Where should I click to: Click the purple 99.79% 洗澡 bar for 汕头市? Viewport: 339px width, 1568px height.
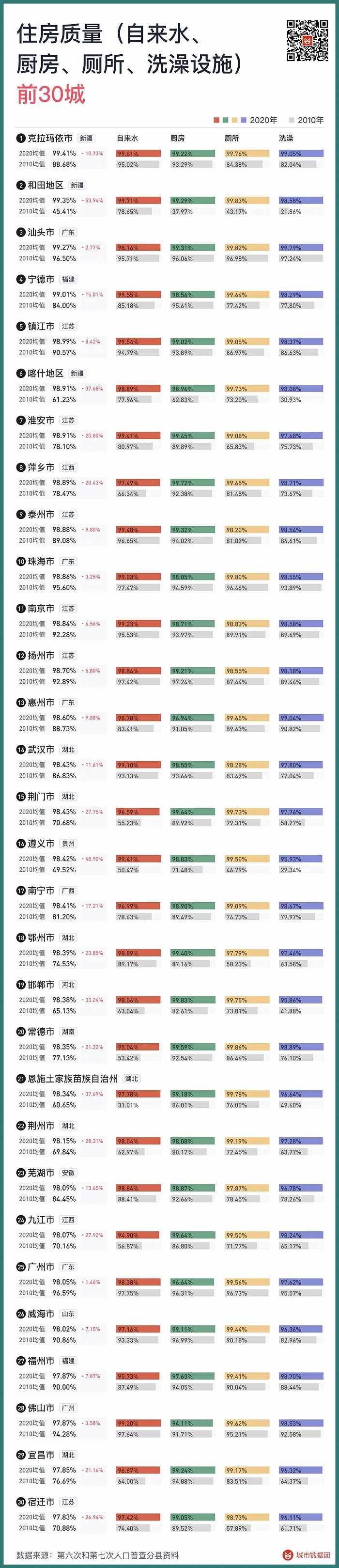pyautogui.click(x=301, y=248)
